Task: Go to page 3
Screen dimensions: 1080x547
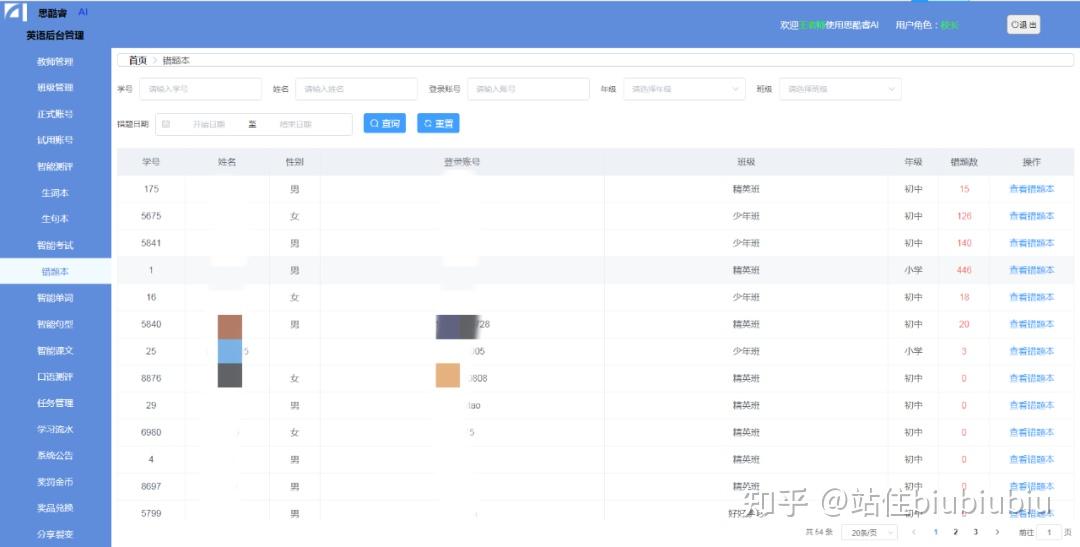Action: coord(975,532)
